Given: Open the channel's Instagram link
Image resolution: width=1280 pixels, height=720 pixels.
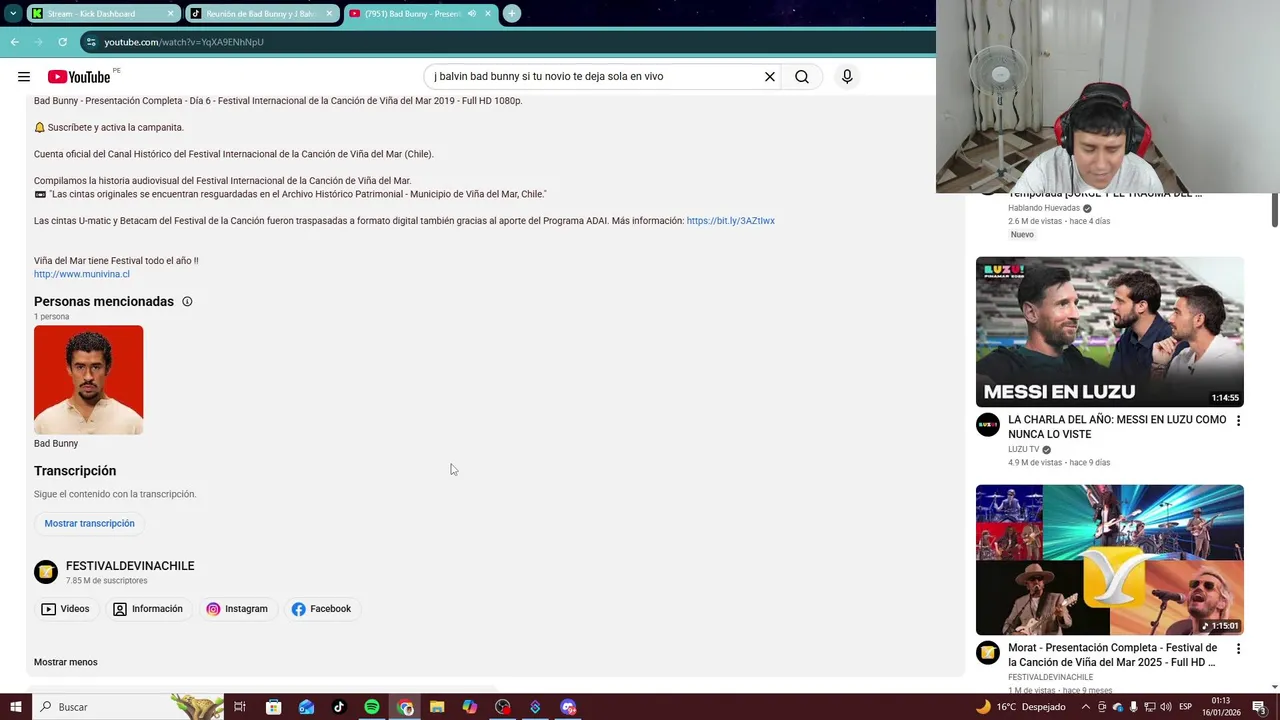Looking at the screenshot, I should click(237, 609).
